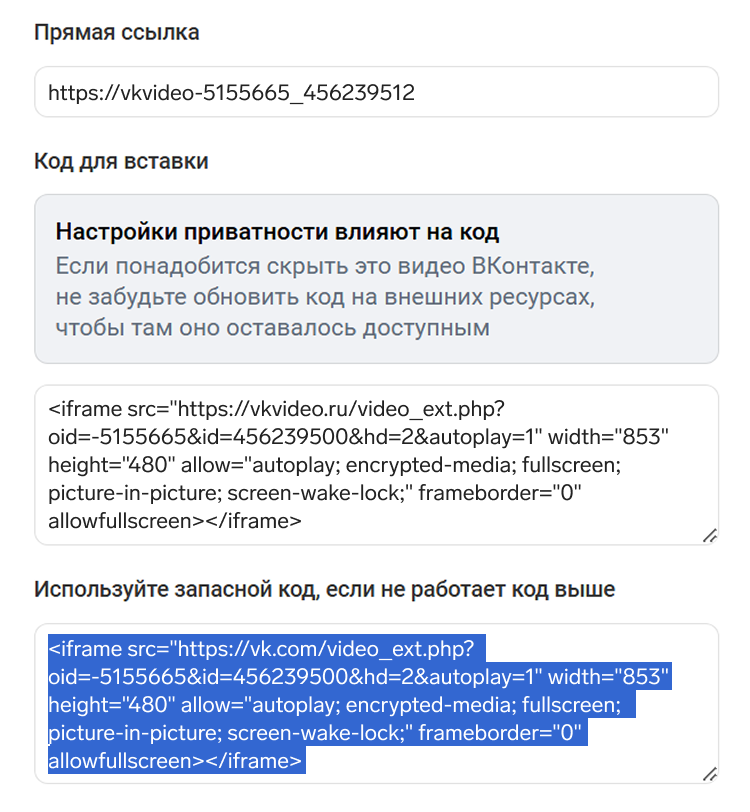Click the direct link field with vkvideo URL
Image resolution: width=750 pixels, height=812 pixels.
click(376, 92)
